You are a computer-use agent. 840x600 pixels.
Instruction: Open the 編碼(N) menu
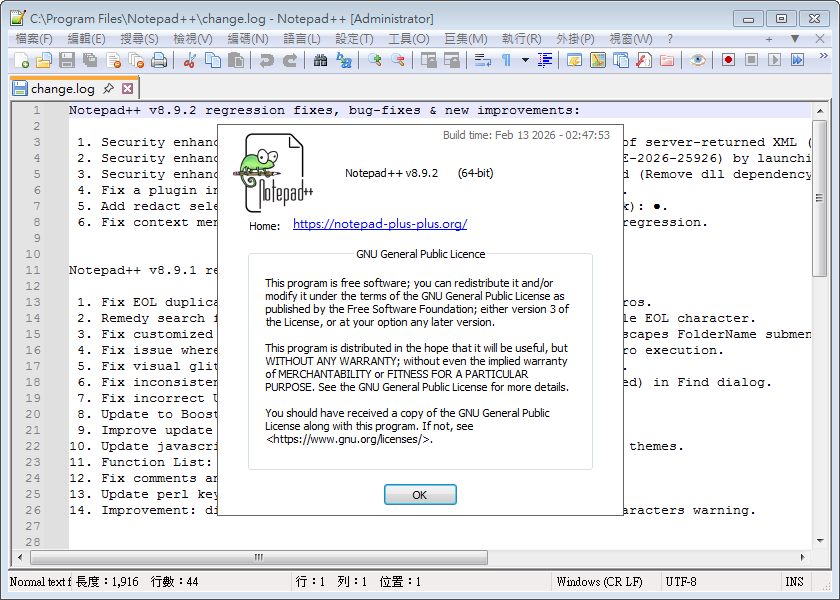(x=248, y=39)
